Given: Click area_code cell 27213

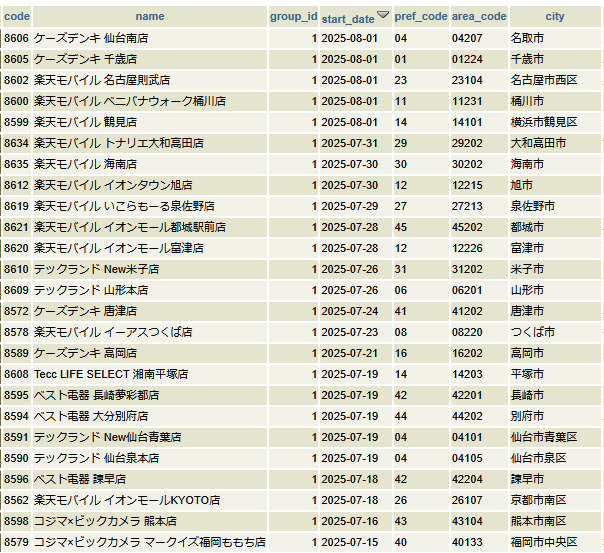Looking at the screenshot, I should tap(479, 206).
